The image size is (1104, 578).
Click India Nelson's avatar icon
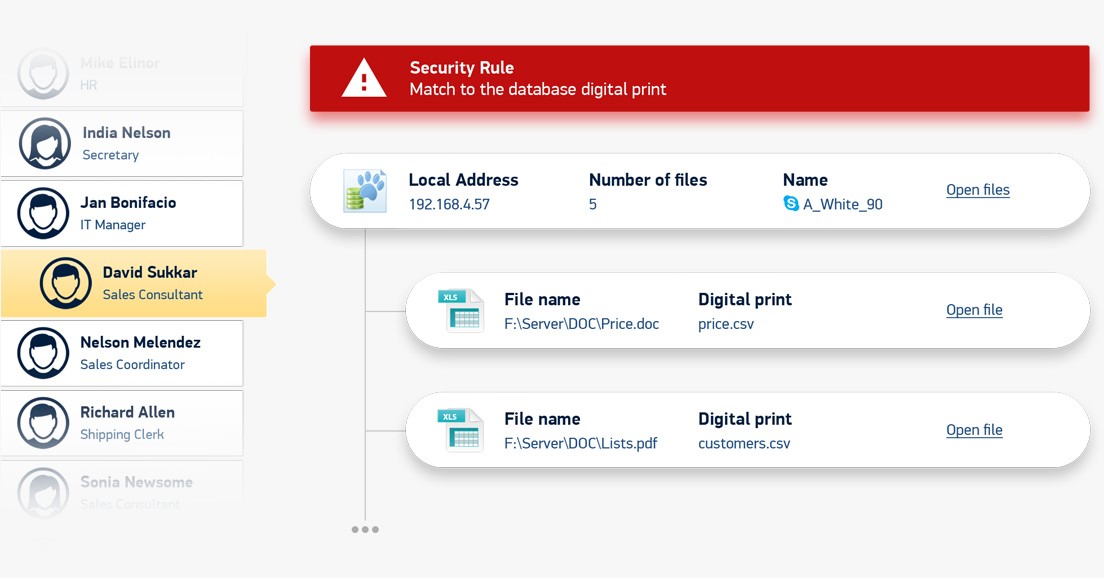tap(44, 144)
